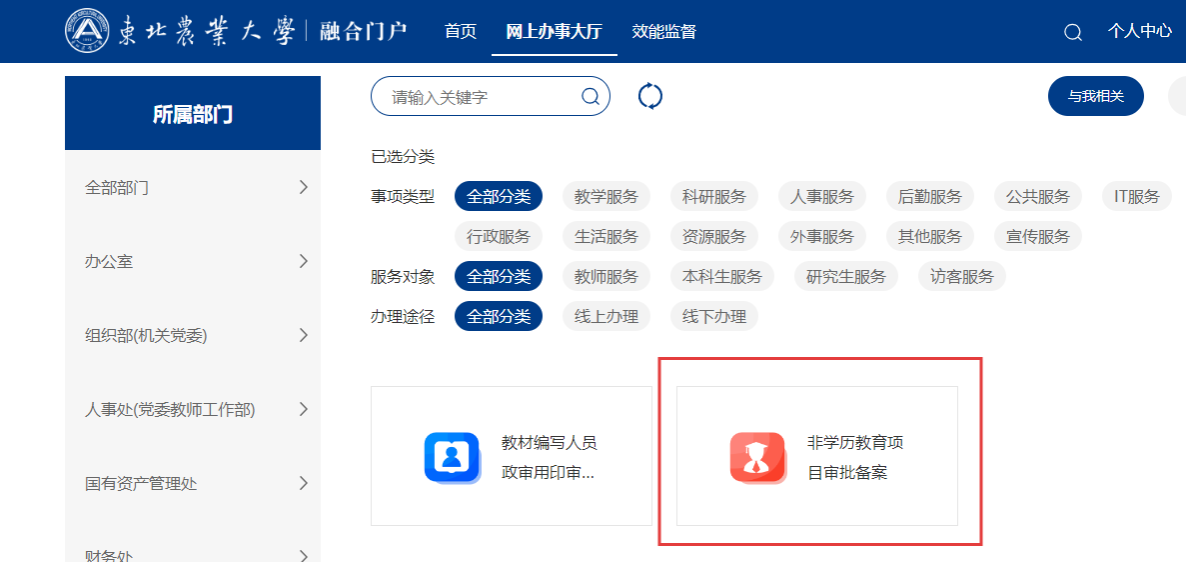Click the header search magnifier icon

1073,32
